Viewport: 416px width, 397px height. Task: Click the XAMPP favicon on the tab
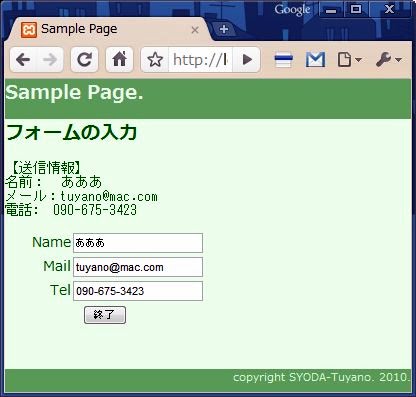tap(29, 30)
